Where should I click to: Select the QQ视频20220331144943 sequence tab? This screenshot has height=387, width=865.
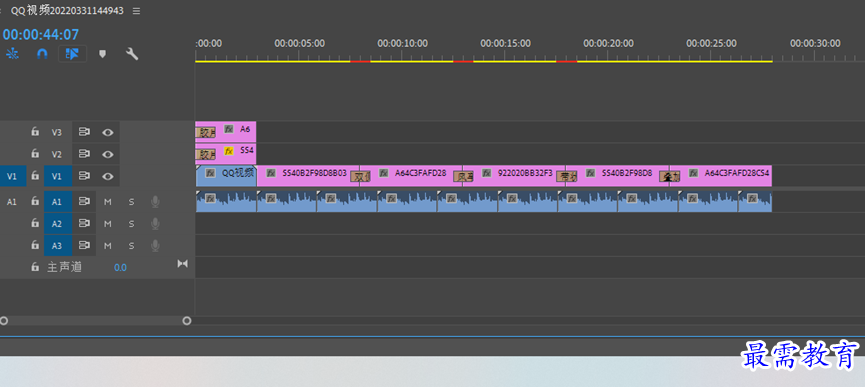[x=67, y=11]
